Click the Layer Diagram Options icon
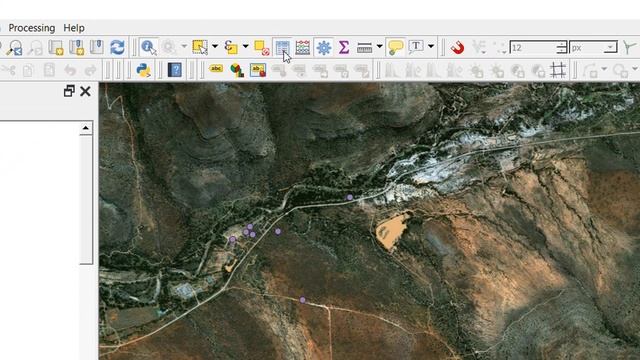 237,70
